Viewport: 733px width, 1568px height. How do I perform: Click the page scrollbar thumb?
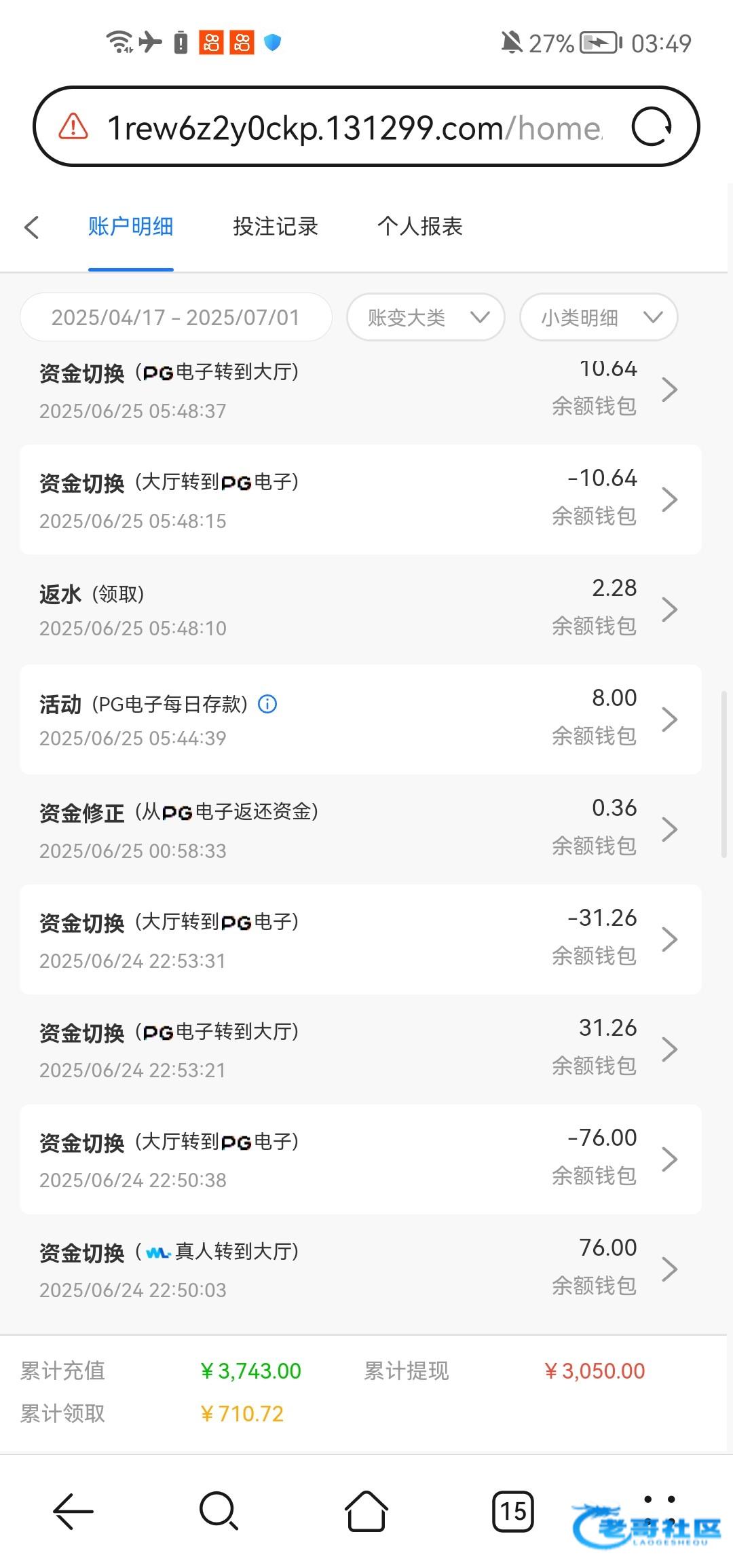723,774
